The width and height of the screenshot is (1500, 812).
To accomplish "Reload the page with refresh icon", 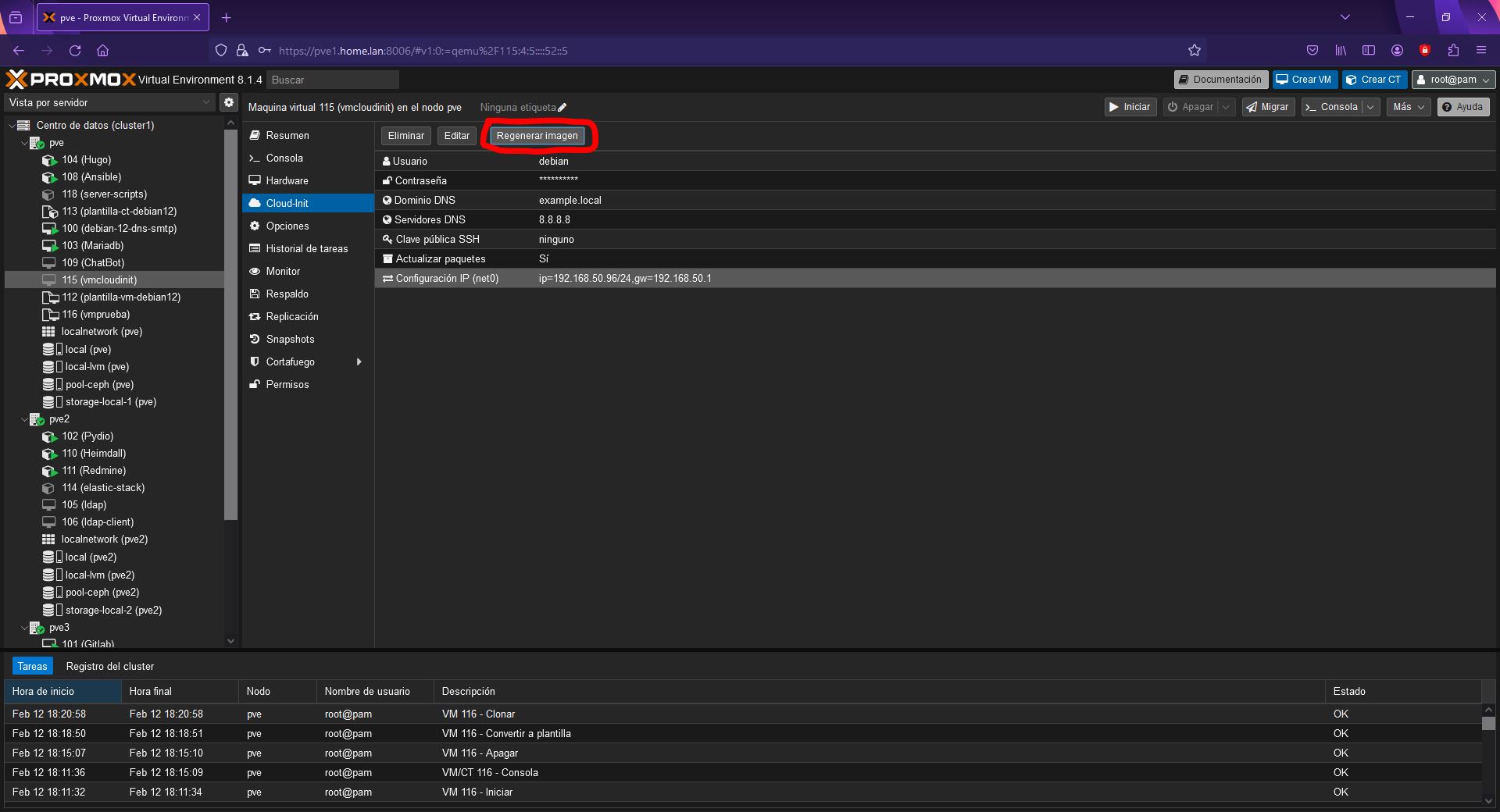I will click(x=75, y=51).
